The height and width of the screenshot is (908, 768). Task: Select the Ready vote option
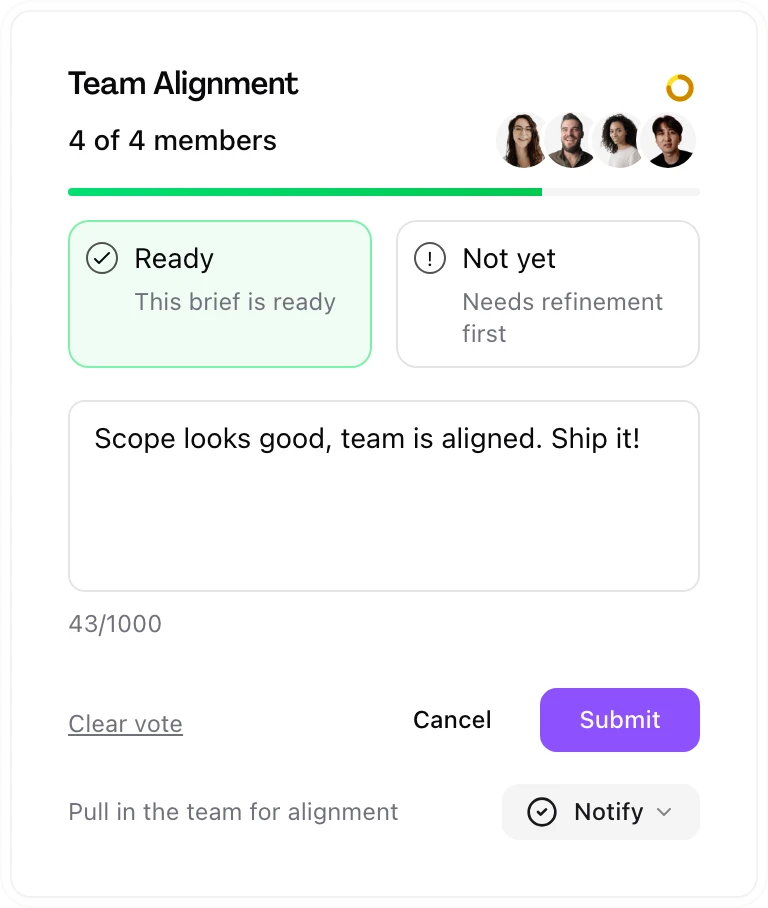220,293
